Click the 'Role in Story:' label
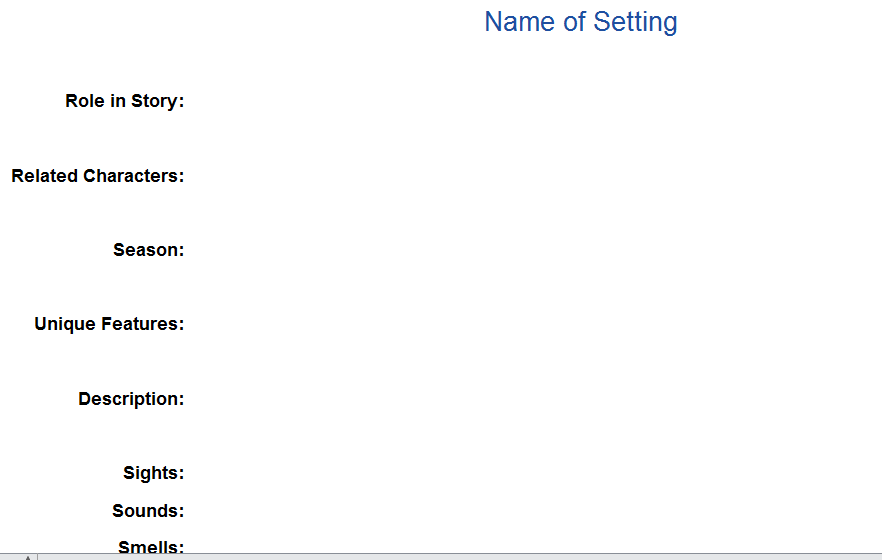 [125, 101]
